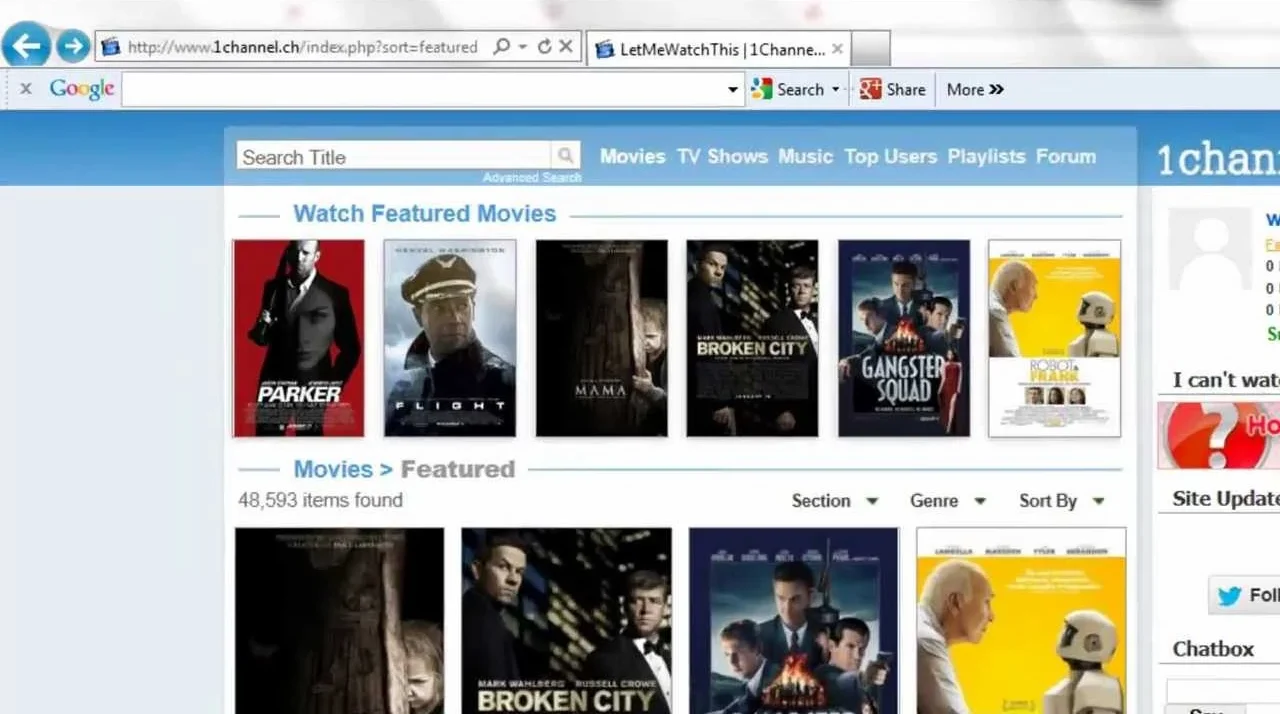Screen dimensions: 1280x714
Task: Click the back navigation arrow
Action: pos(26,46)
